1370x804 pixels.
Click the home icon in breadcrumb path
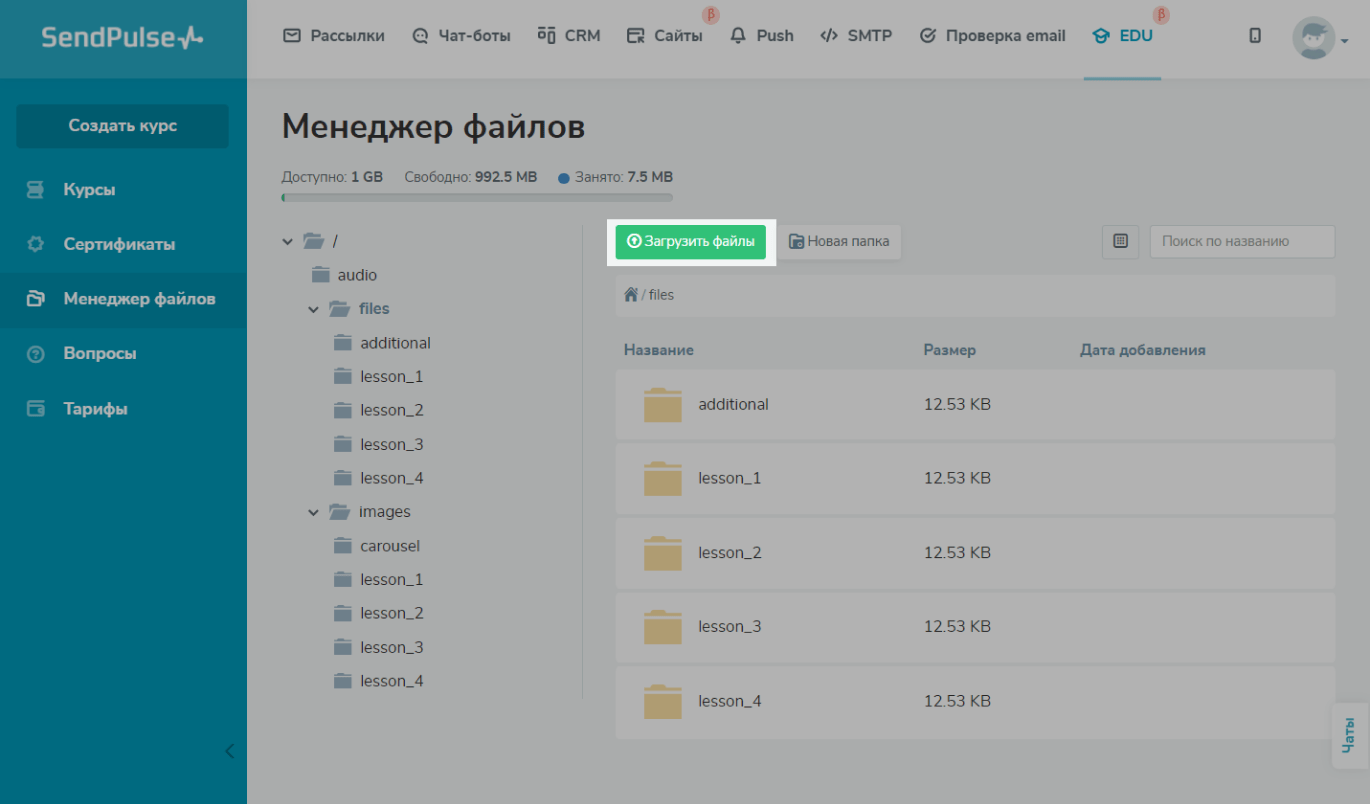click(x=630, y=295)
